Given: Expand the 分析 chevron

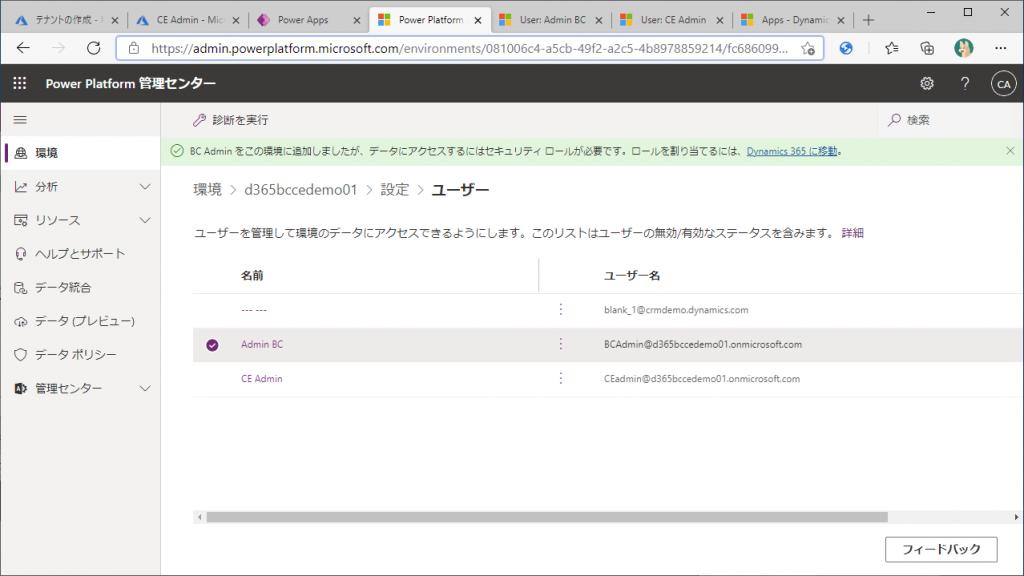Looking at the screenshot, I should click(145, 187).
